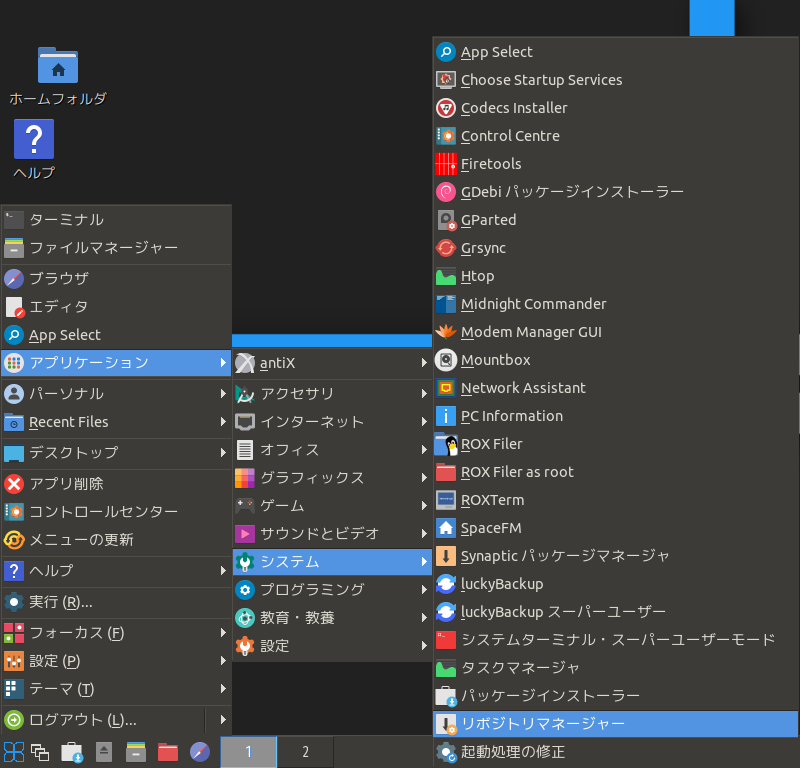
Task: Open デスクトップ submenu entry
Action: [116, 453]
